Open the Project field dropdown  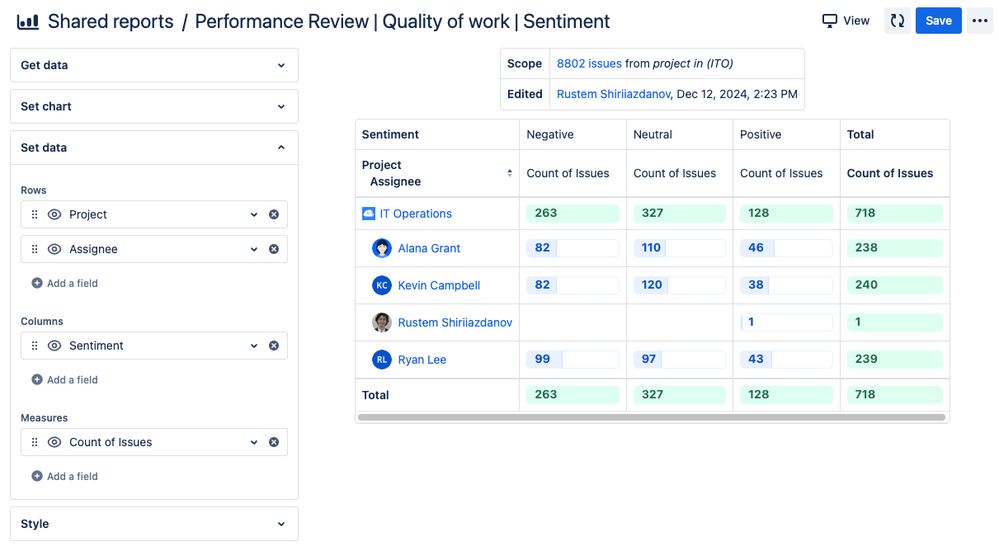click(254, 215)
